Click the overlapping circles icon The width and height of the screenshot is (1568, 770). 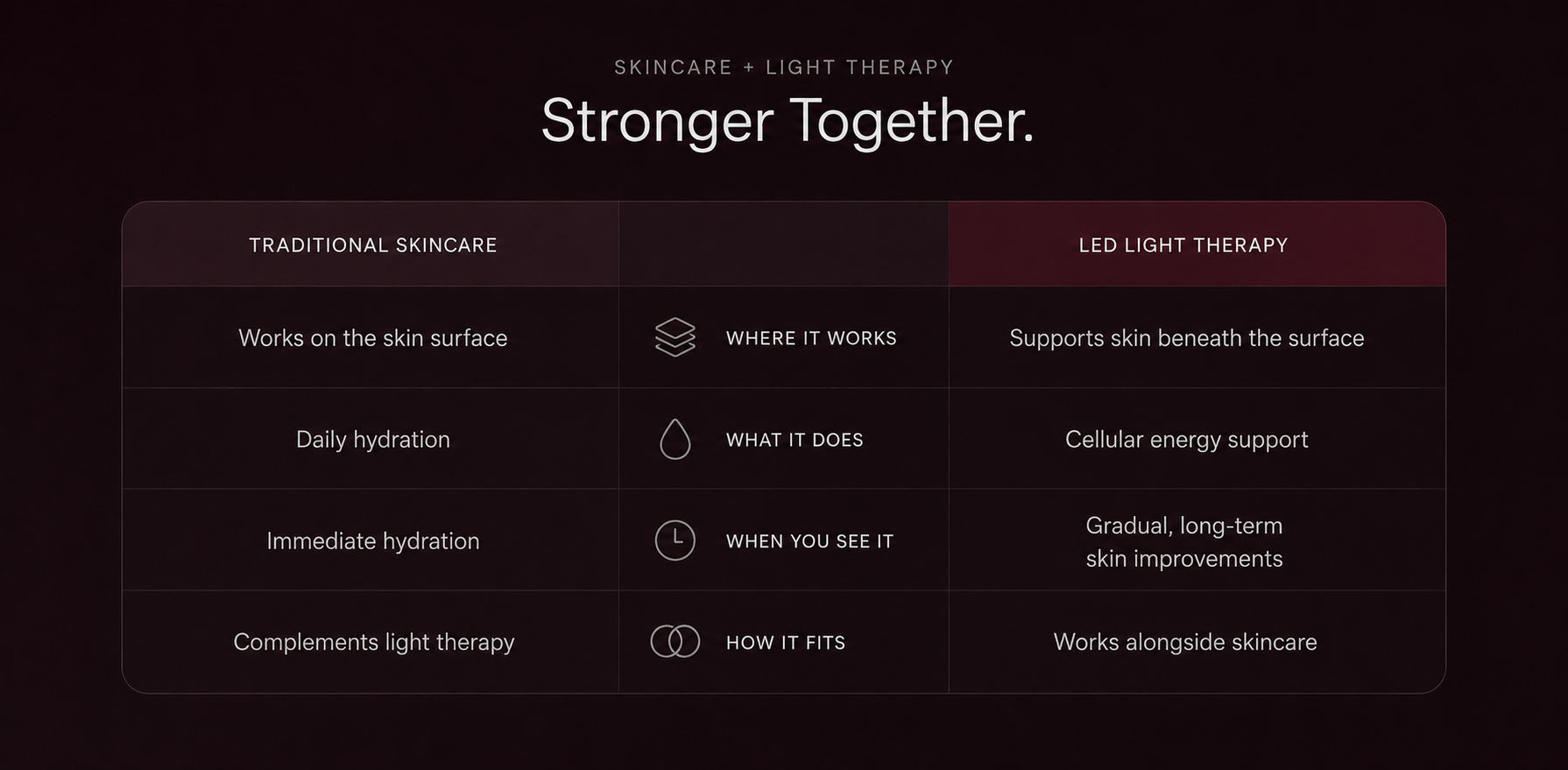click(x=675, y=641)
